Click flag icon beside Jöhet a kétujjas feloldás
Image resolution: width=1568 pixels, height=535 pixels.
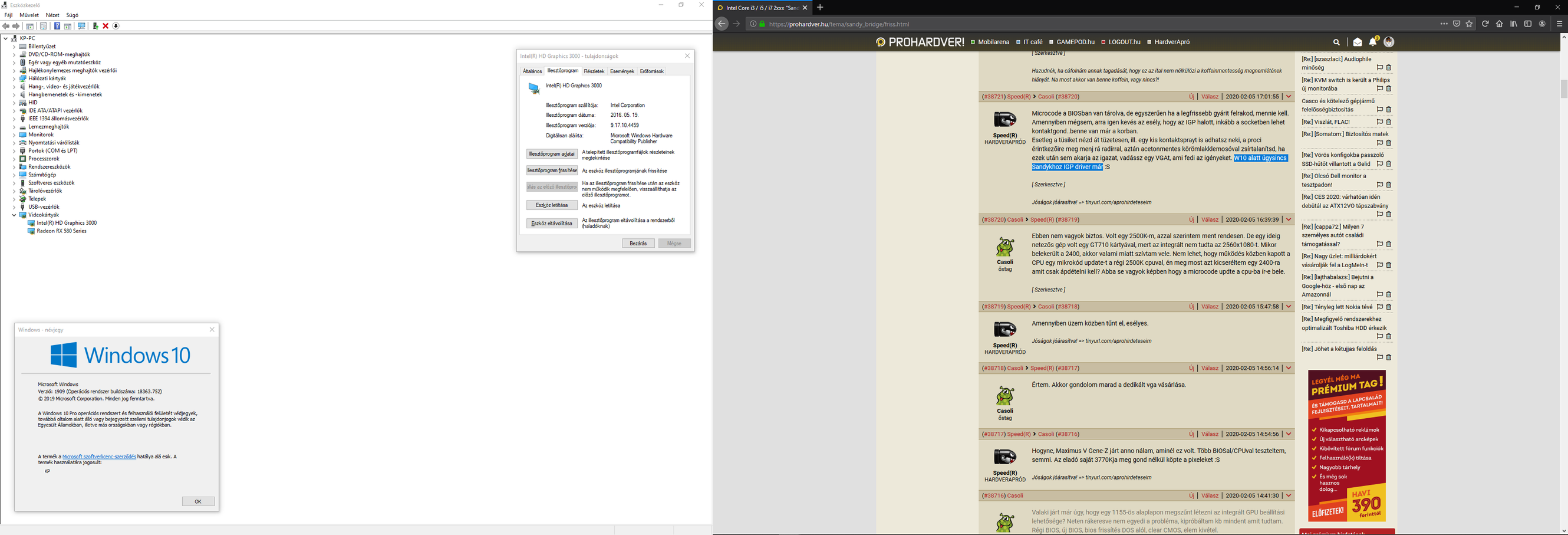tap(1380, 357)
